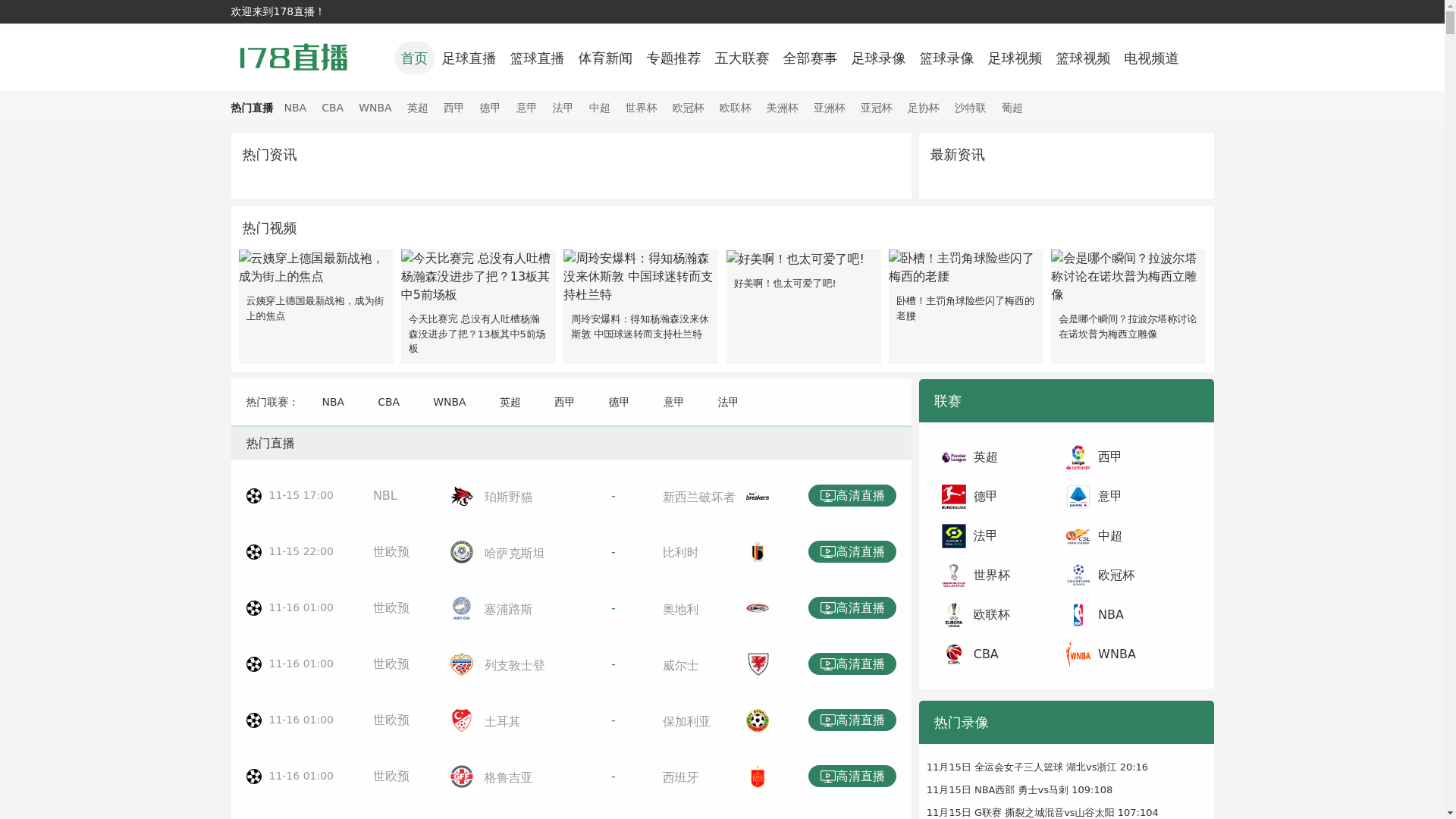Click the 列支敦士登 team crest
Viewport: 1456px width, 819px height.
coord(461,664)
